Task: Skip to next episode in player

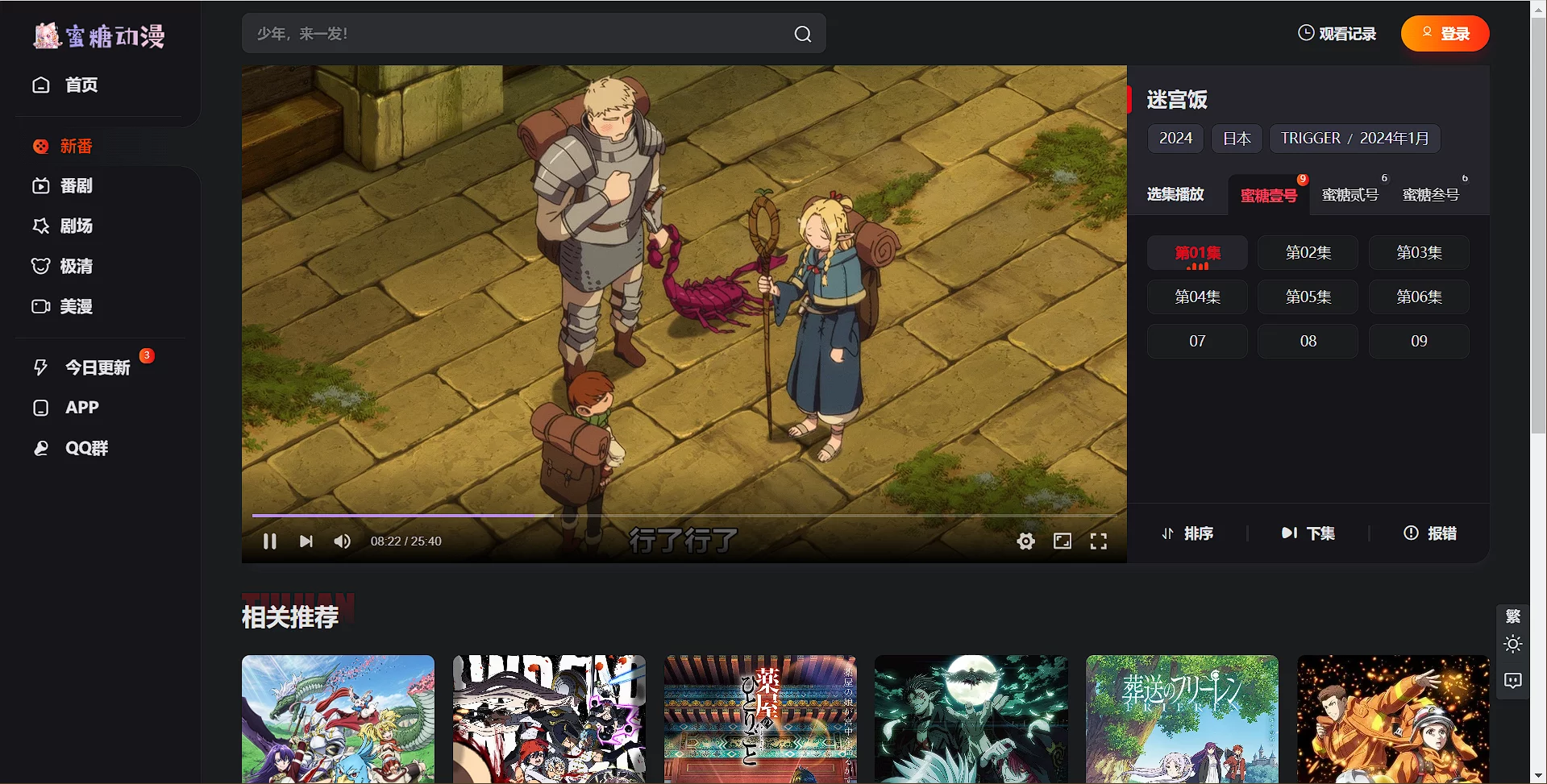Action: [306, 541]
